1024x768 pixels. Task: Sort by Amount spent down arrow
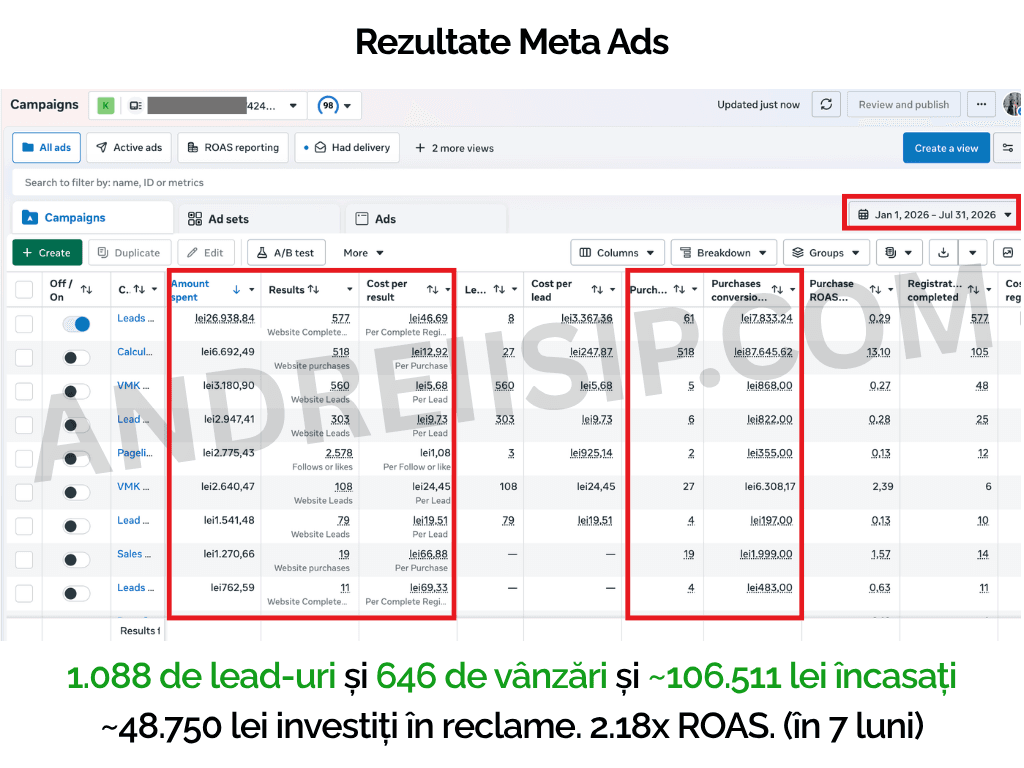[x=236, y=289]
